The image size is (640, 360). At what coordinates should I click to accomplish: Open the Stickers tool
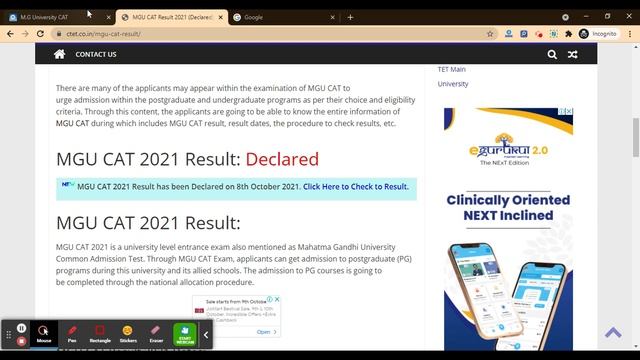coord(128,334)
